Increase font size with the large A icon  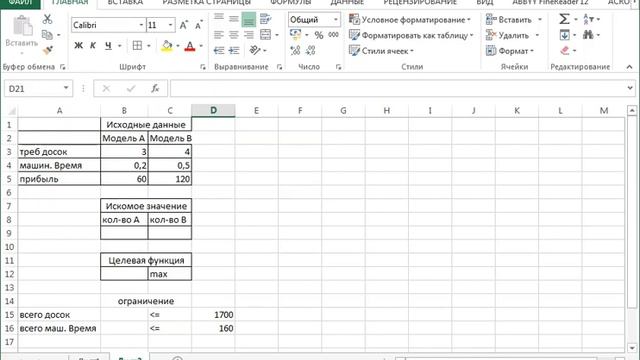coord(184,25)
